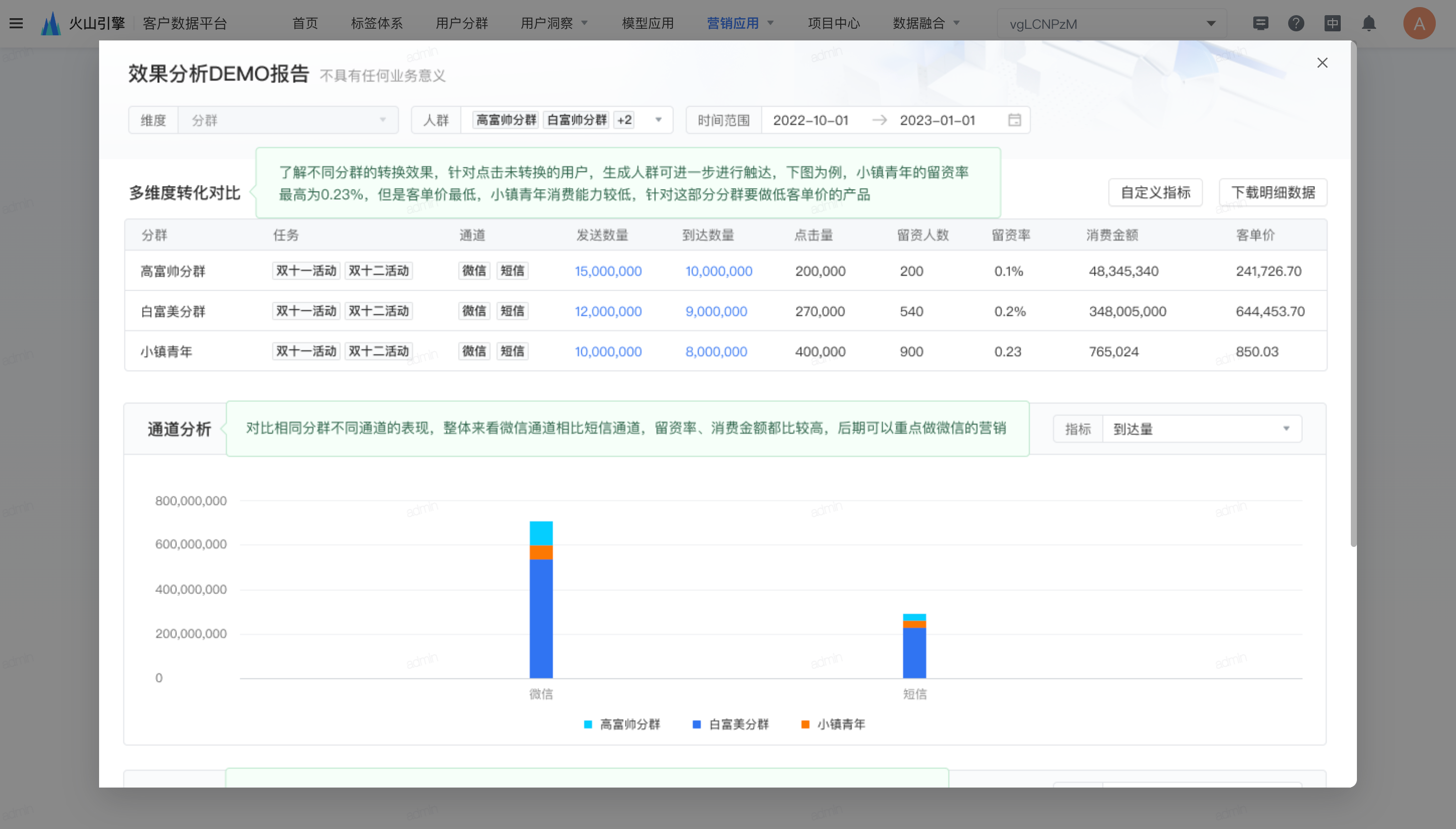Click 400,000 点击量 value for 小镇青年
Image resolution: width=1456 pixels, height=829 pixels.
point(820,352)
